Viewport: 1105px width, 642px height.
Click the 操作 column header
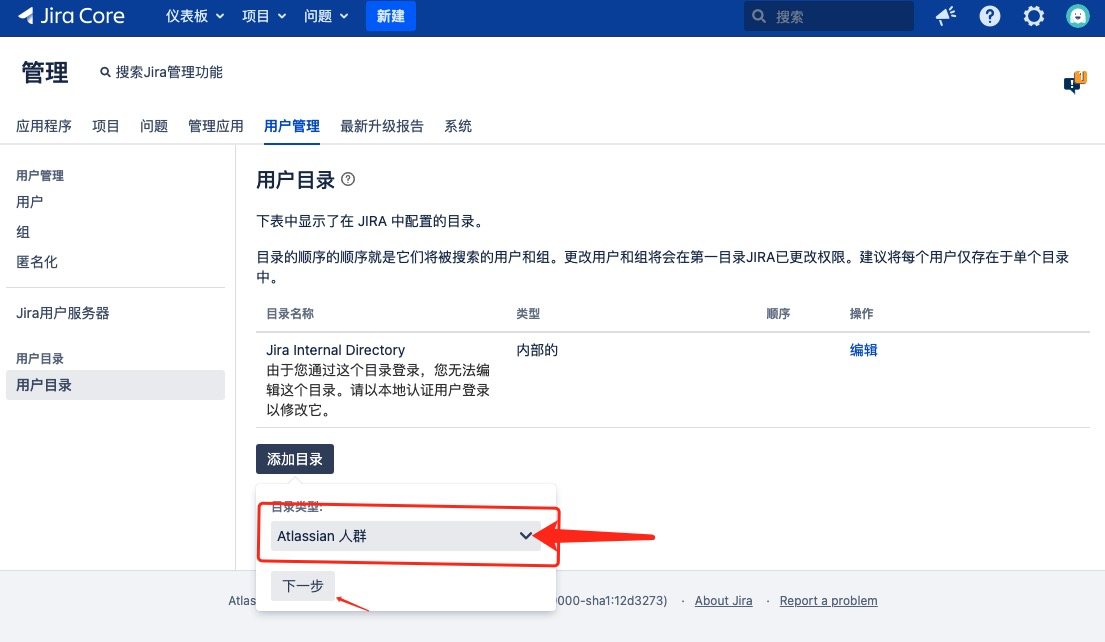click(x=861, y=314)
